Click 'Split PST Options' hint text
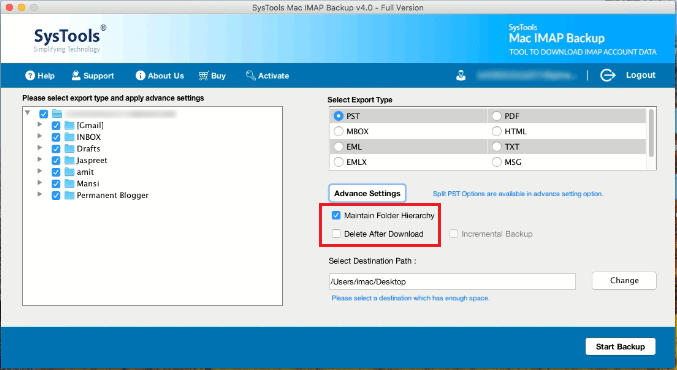 point(518,194)
